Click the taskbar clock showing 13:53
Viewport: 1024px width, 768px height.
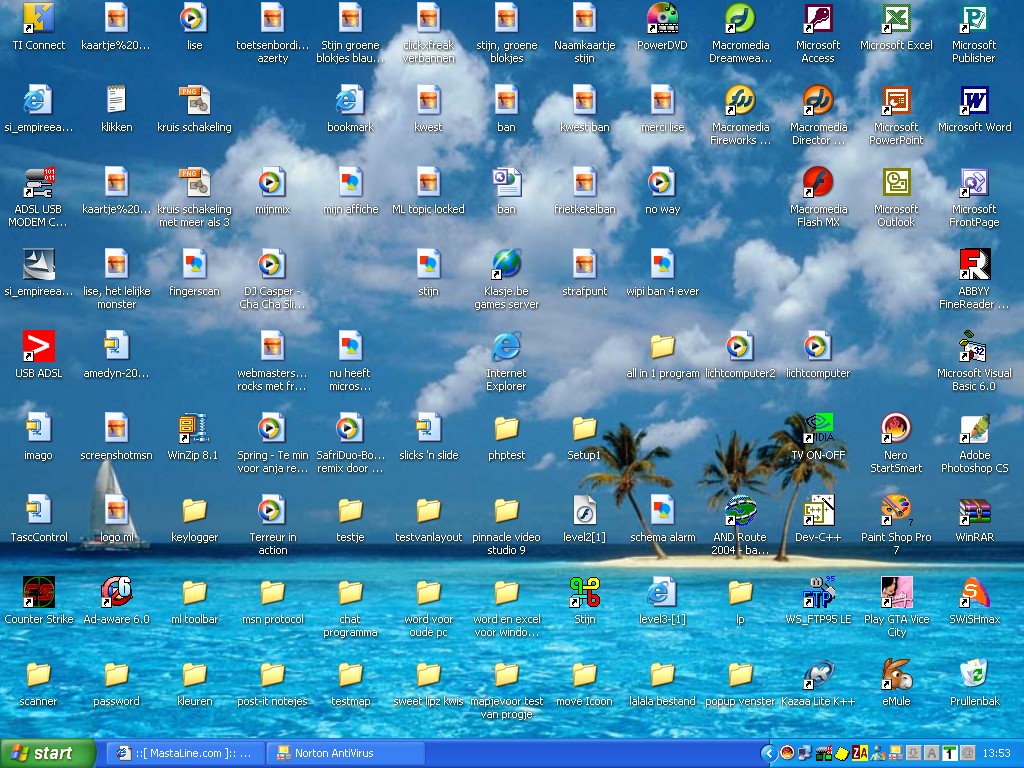pos(996,753)
